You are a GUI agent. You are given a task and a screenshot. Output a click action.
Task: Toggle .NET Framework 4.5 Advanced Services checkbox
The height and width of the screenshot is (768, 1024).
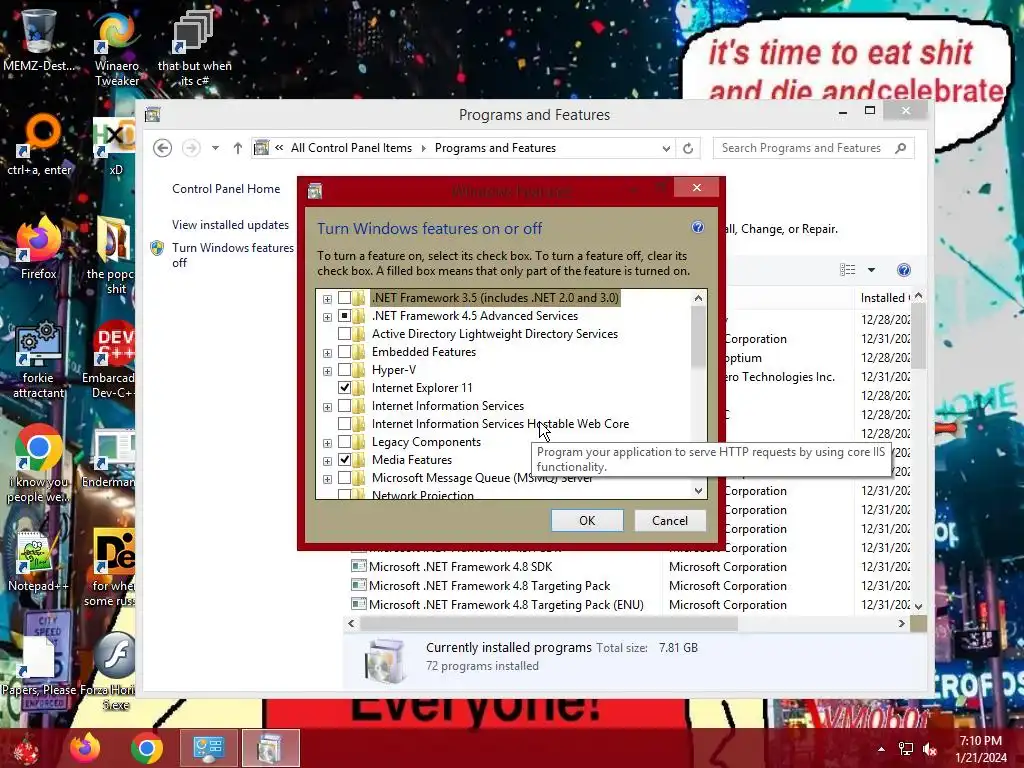[344, 316]
